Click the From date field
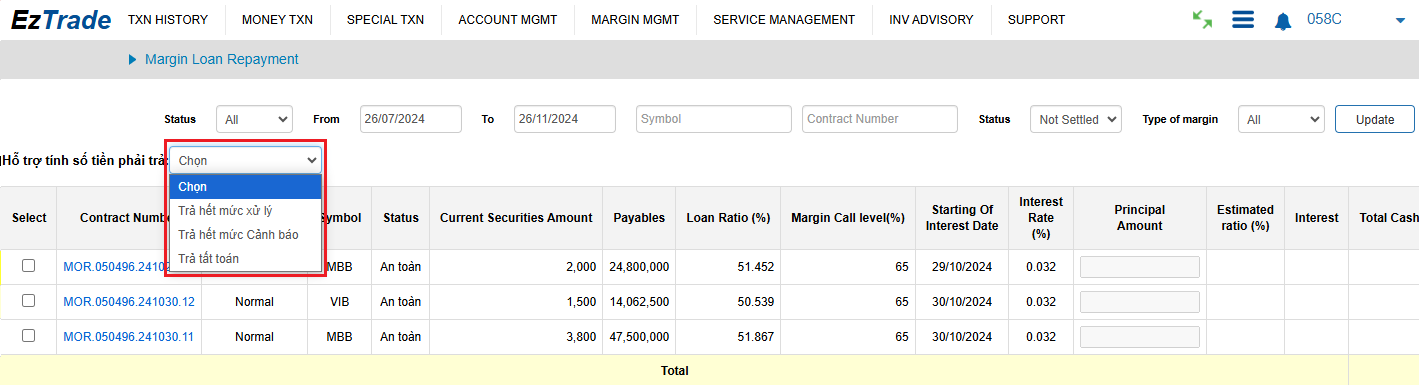1419x385 pixels. click(x=411, y=119)
